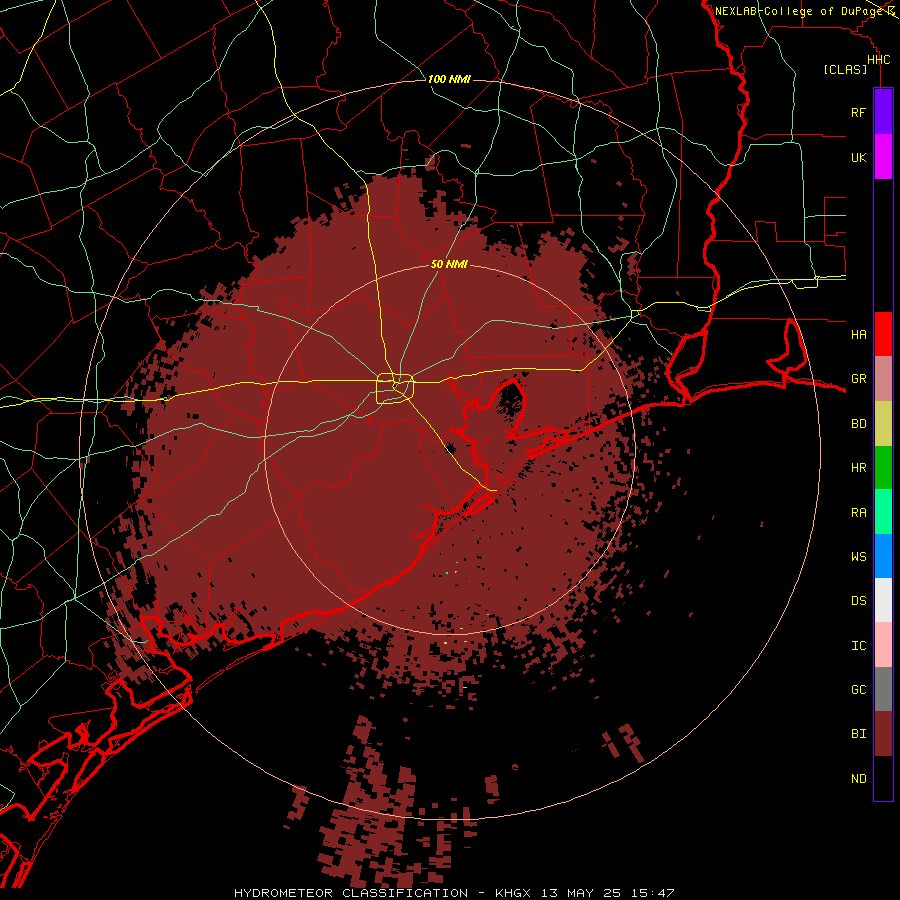
Task: Click the BI dark-red legend swatch
Action: (883, 734)
